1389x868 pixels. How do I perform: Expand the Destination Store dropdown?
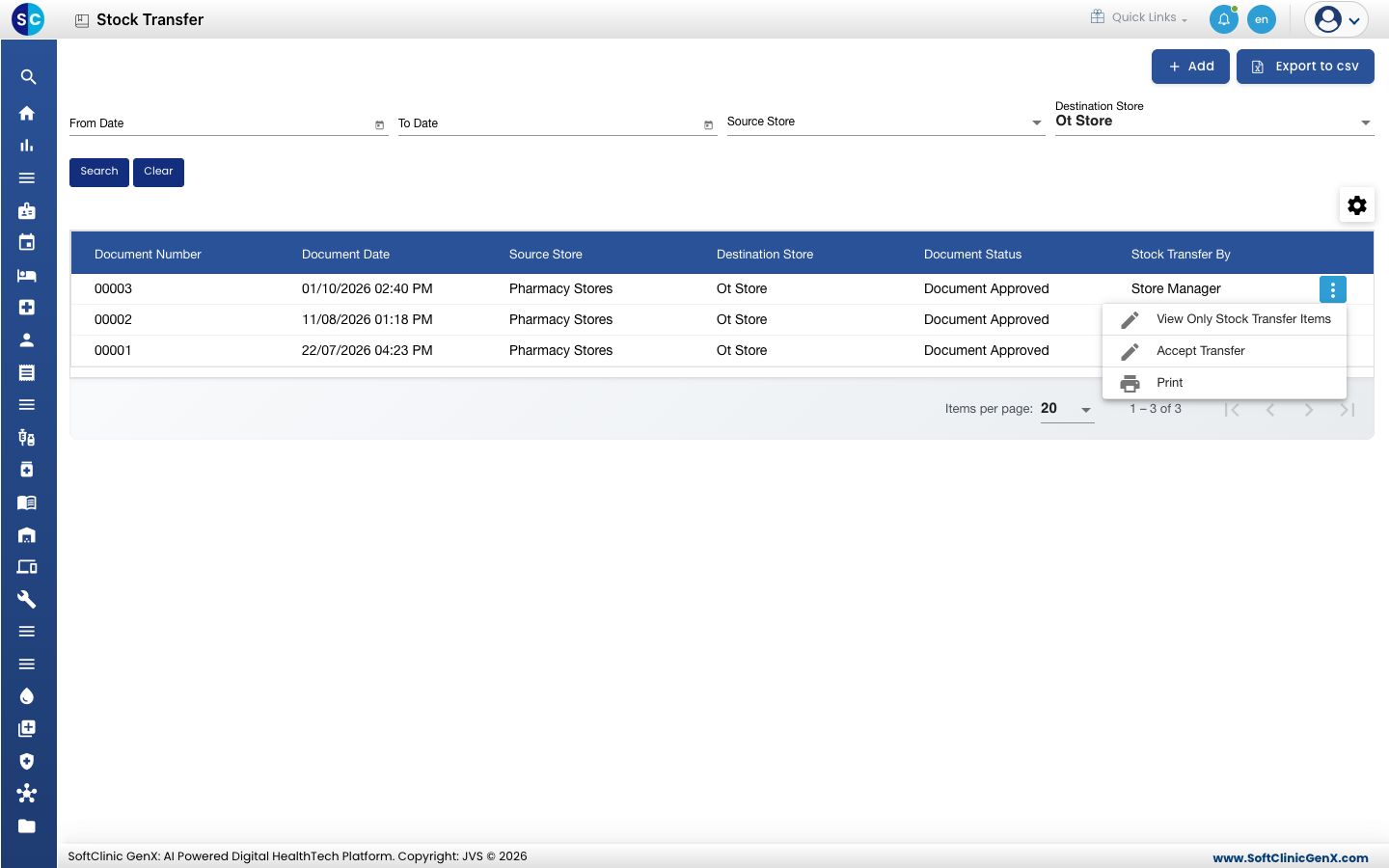click(1366, 122)
